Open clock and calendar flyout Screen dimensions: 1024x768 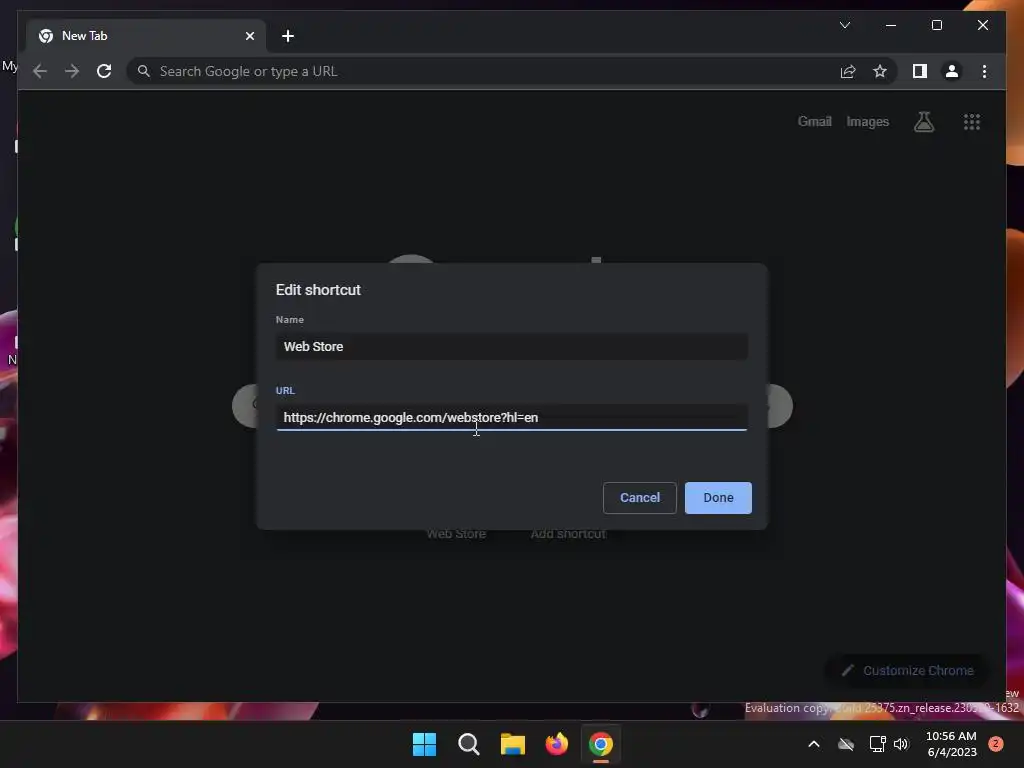pyautogui.click(x=951, y=744)
